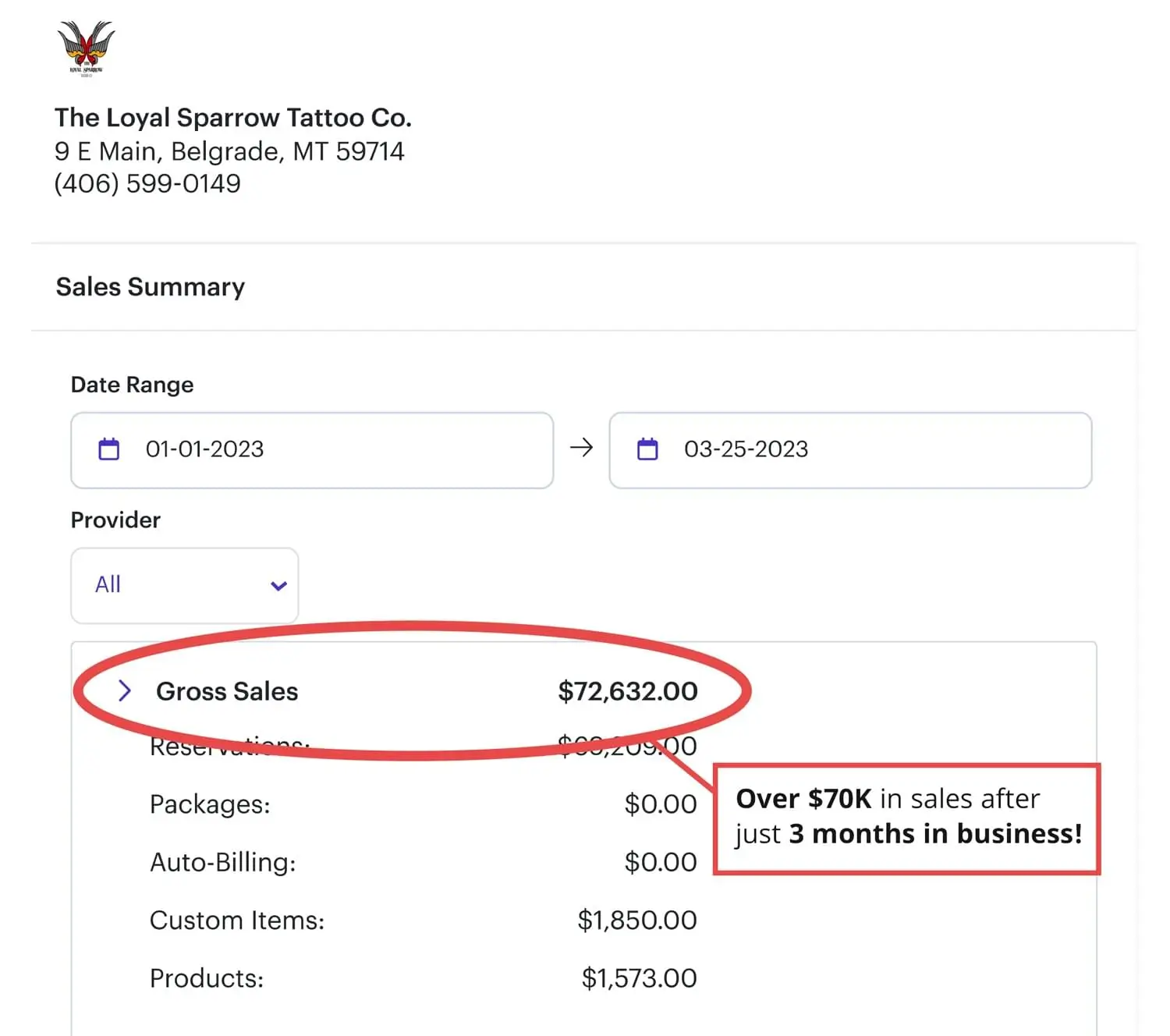1170x1036 pixels.
Task: Click the 03-25-2023 end date field
Action: click(850, 450)
